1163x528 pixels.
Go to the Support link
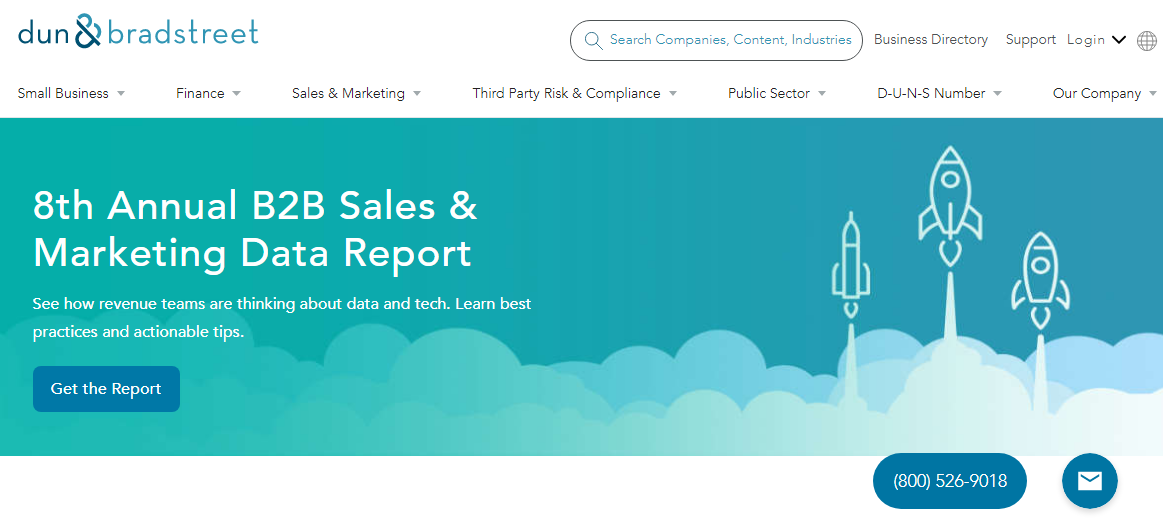pyautogui.click(x=1030, y=39)
